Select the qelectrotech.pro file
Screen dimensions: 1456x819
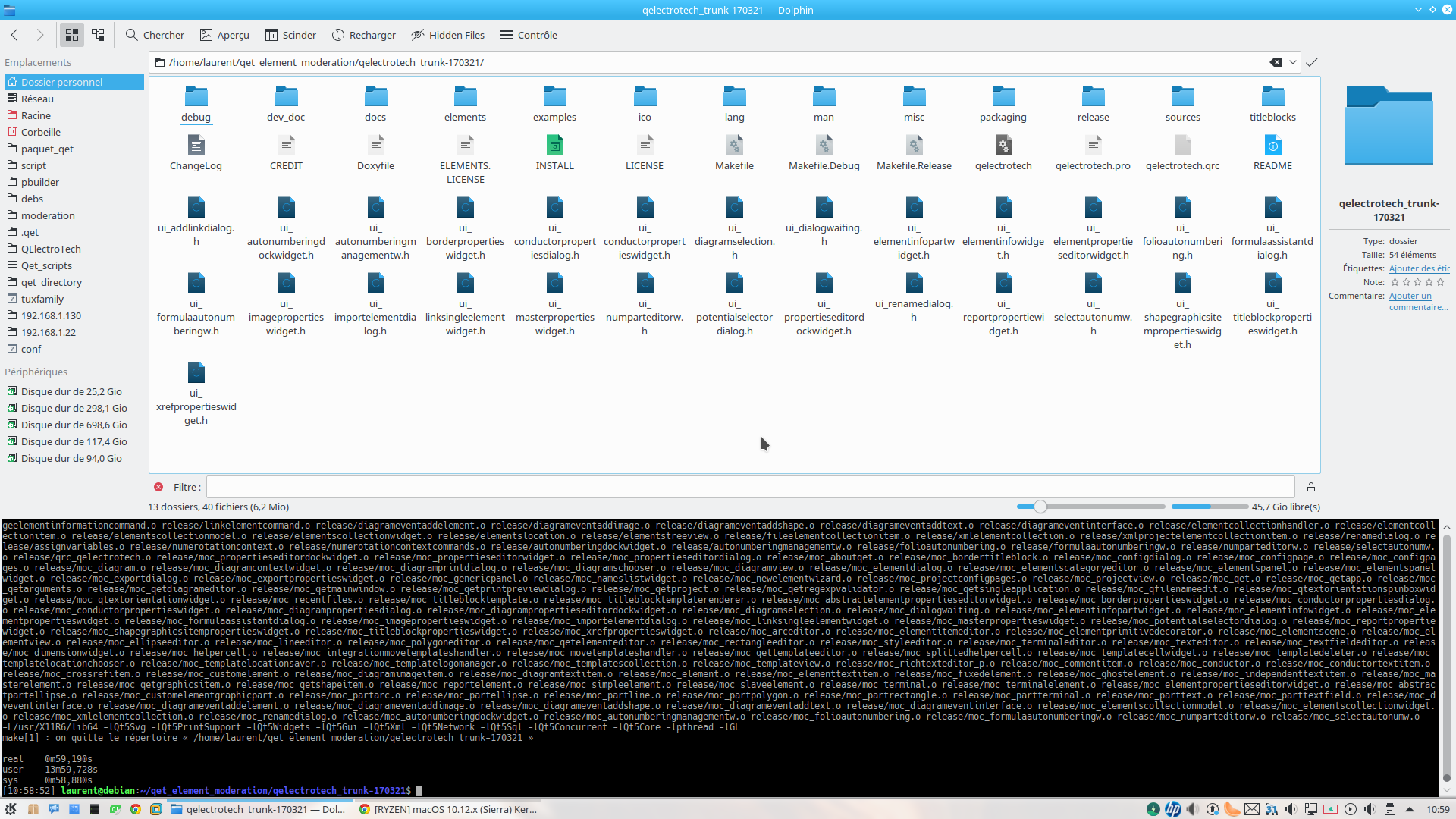1093,152
